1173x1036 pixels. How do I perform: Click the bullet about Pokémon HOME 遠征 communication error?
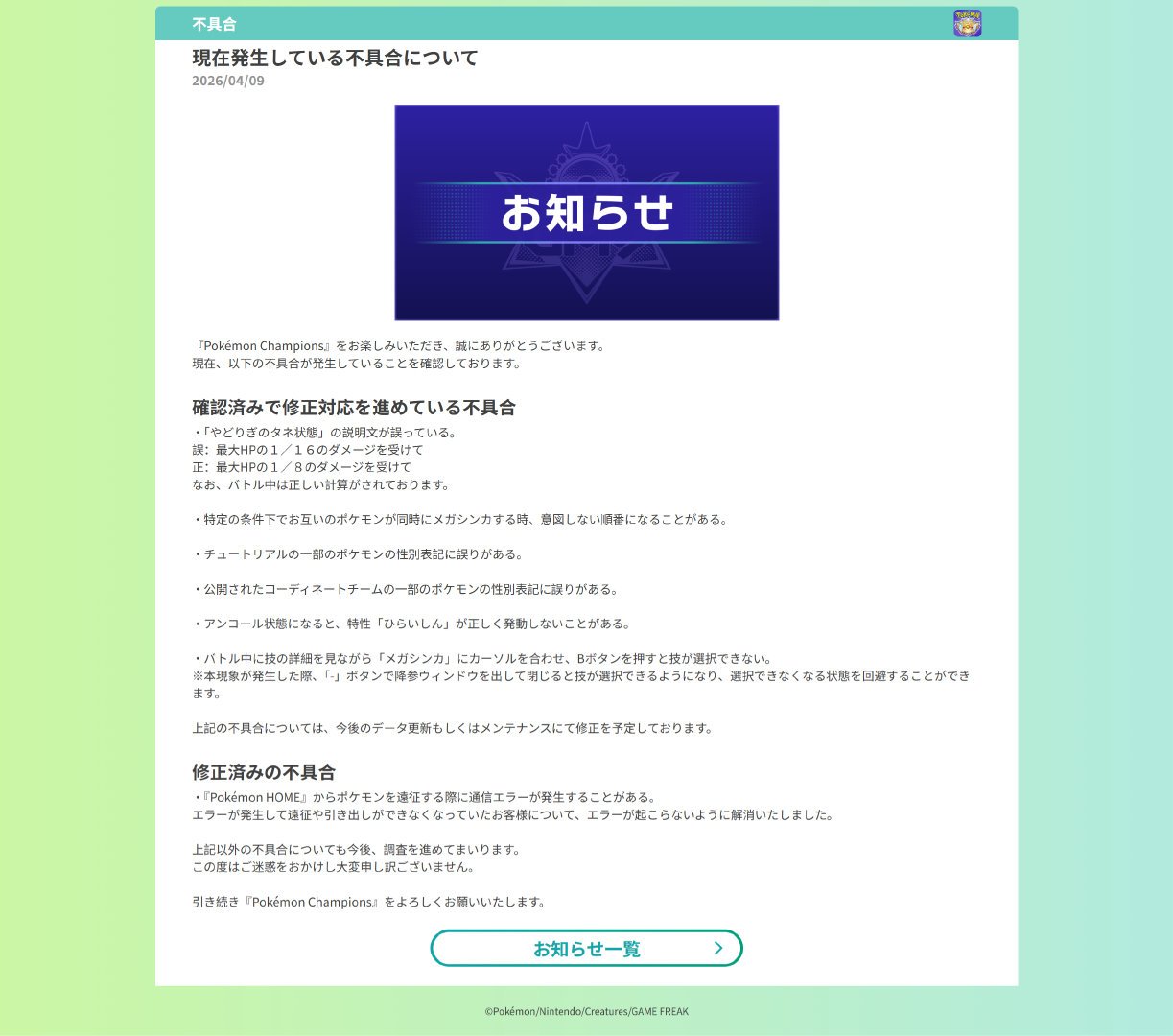click(x=425, y=797)
